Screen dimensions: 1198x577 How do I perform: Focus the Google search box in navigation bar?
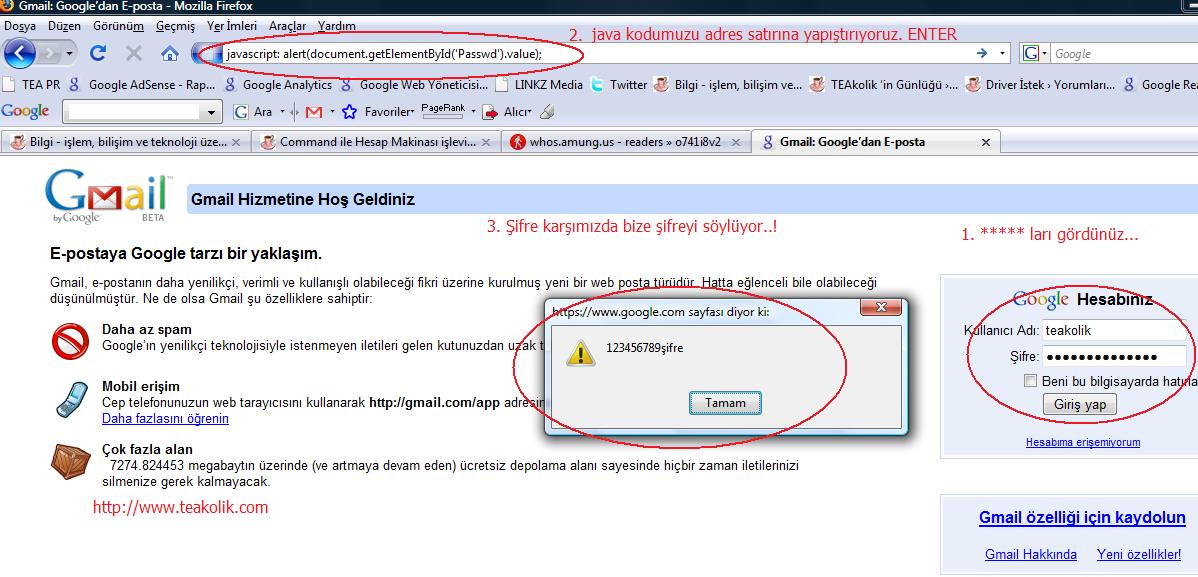click(x=1125, y=53)
